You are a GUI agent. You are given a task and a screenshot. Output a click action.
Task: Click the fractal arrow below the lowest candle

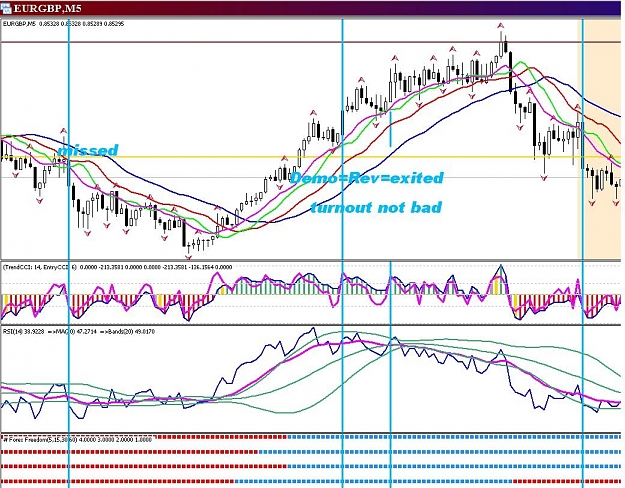point(188,257)
